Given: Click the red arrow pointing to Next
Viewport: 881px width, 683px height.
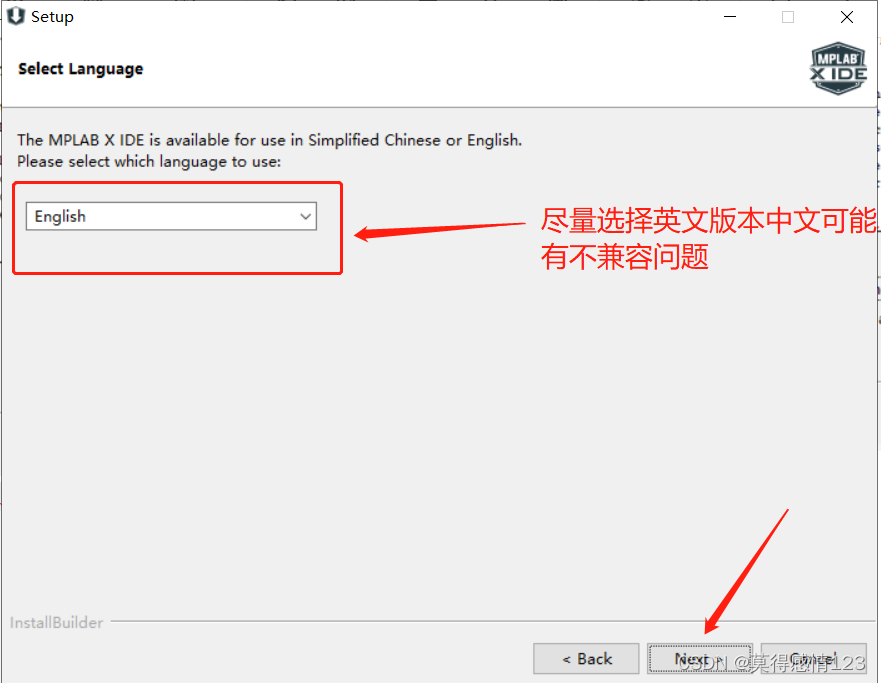Looking at the screenshot, I should click(746, 571).
